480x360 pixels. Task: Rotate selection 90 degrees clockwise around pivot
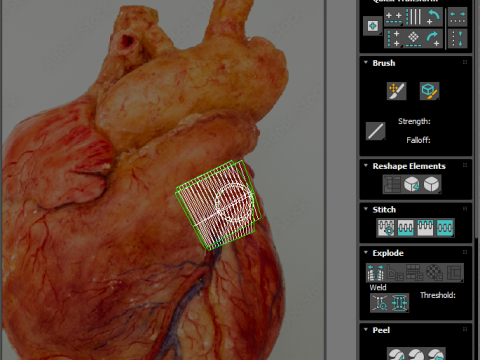pyautogui.click(x=433, y=38)
